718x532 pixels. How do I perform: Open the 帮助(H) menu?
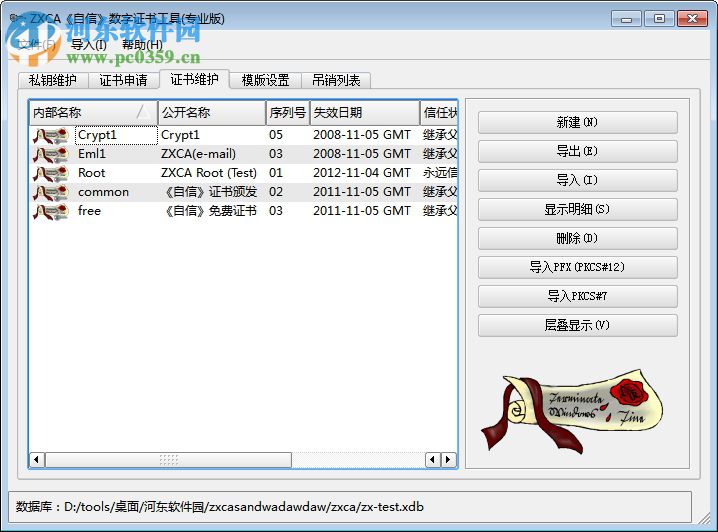(x=142, y=44)
